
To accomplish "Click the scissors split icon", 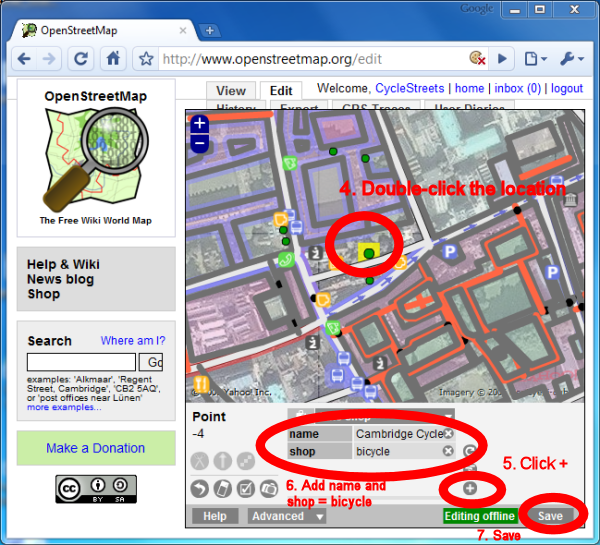I will [x=199, y=461].
